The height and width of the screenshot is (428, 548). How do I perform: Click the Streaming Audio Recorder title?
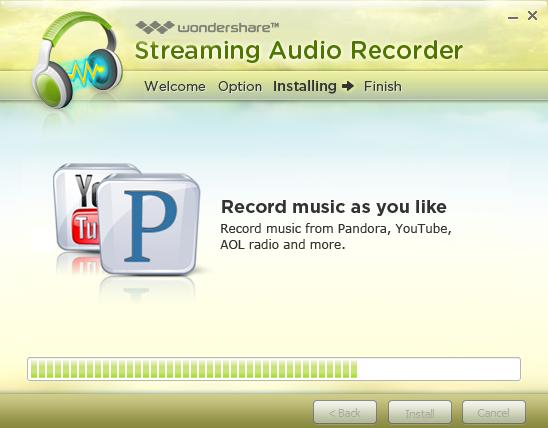(x=299, y=51)
